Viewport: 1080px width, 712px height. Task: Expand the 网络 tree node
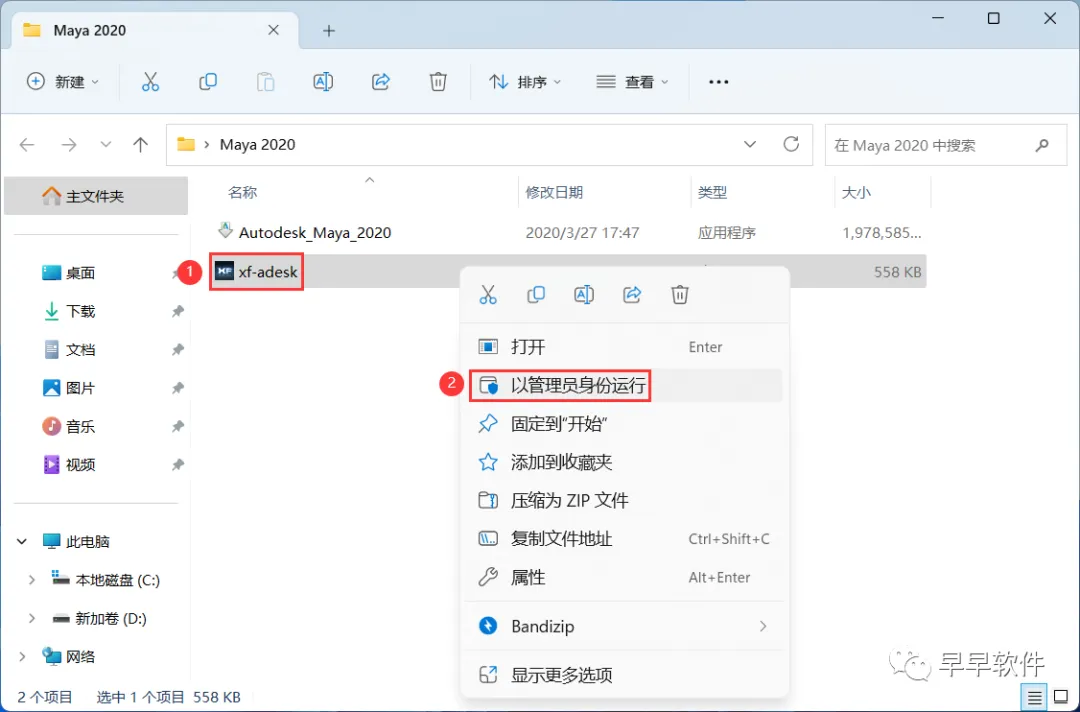pos(22,657)
